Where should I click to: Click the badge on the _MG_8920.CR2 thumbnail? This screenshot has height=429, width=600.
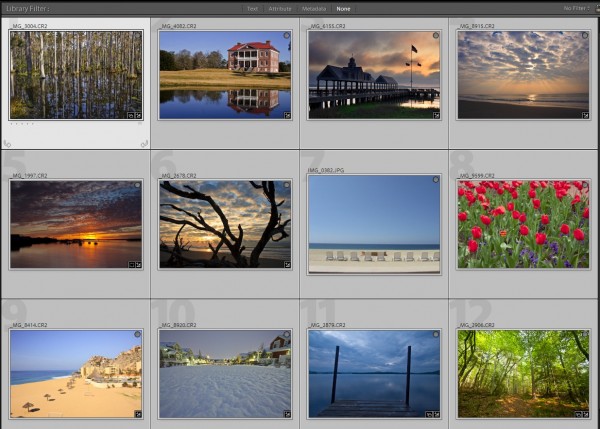(x=286, y=413)
